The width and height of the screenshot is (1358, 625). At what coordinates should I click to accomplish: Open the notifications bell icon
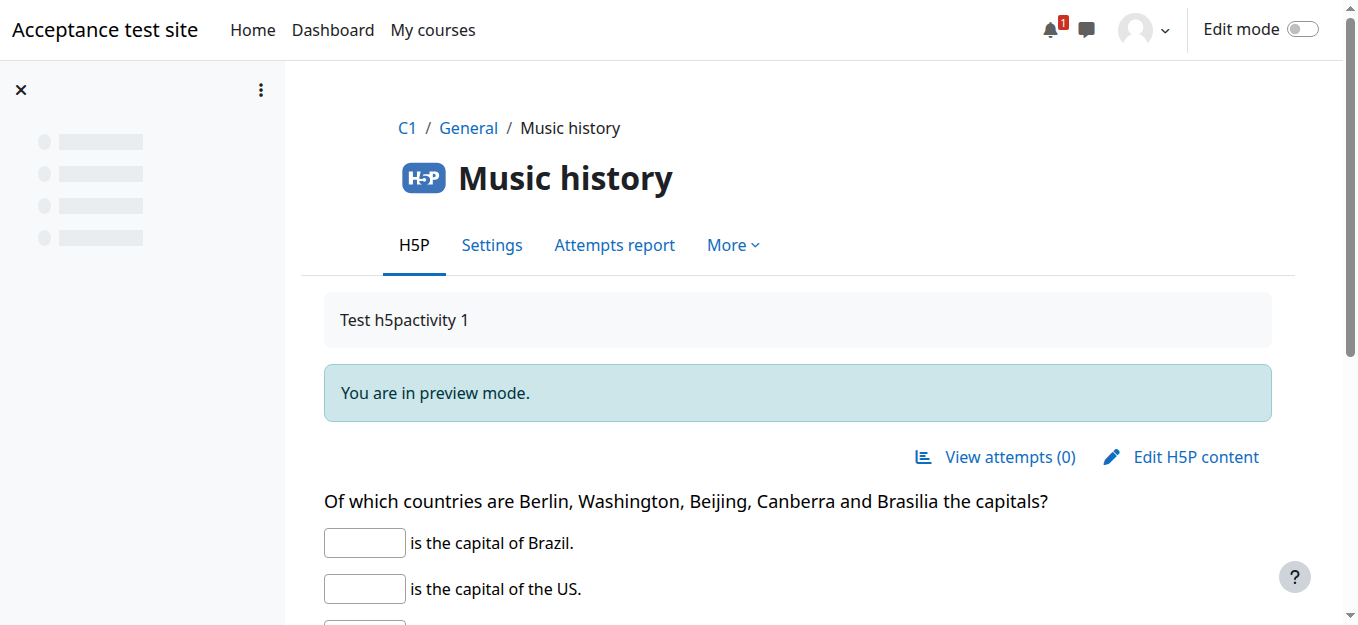tap(1050, 30)
